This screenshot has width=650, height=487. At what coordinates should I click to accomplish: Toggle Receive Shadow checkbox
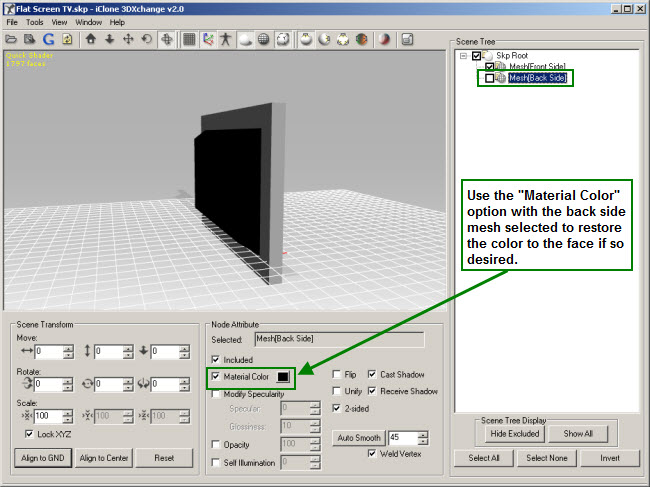pyautogui.click(x=372, y=391)
